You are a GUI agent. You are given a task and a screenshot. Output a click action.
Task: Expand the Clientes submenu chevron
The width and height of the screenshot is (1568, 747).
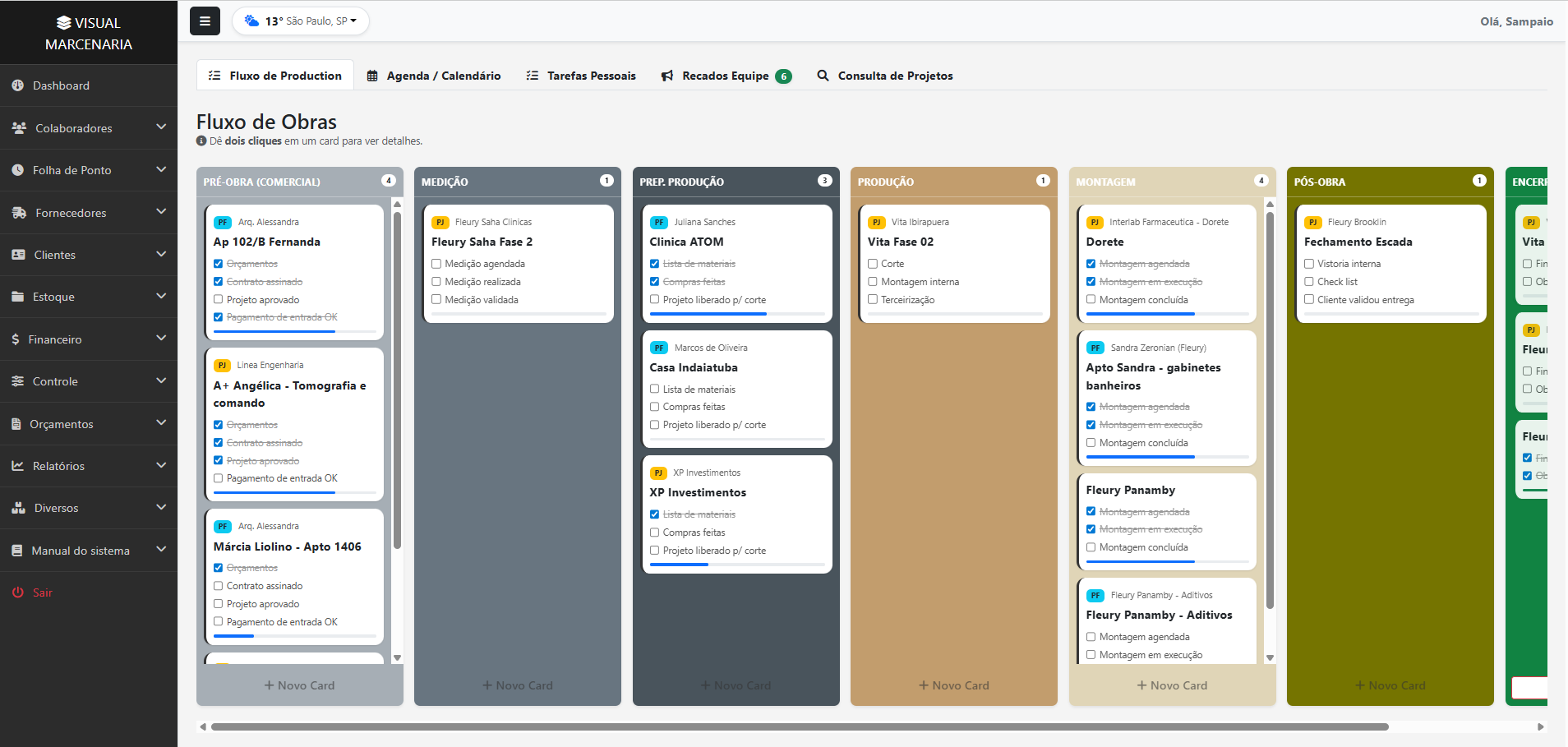[161, 254]
